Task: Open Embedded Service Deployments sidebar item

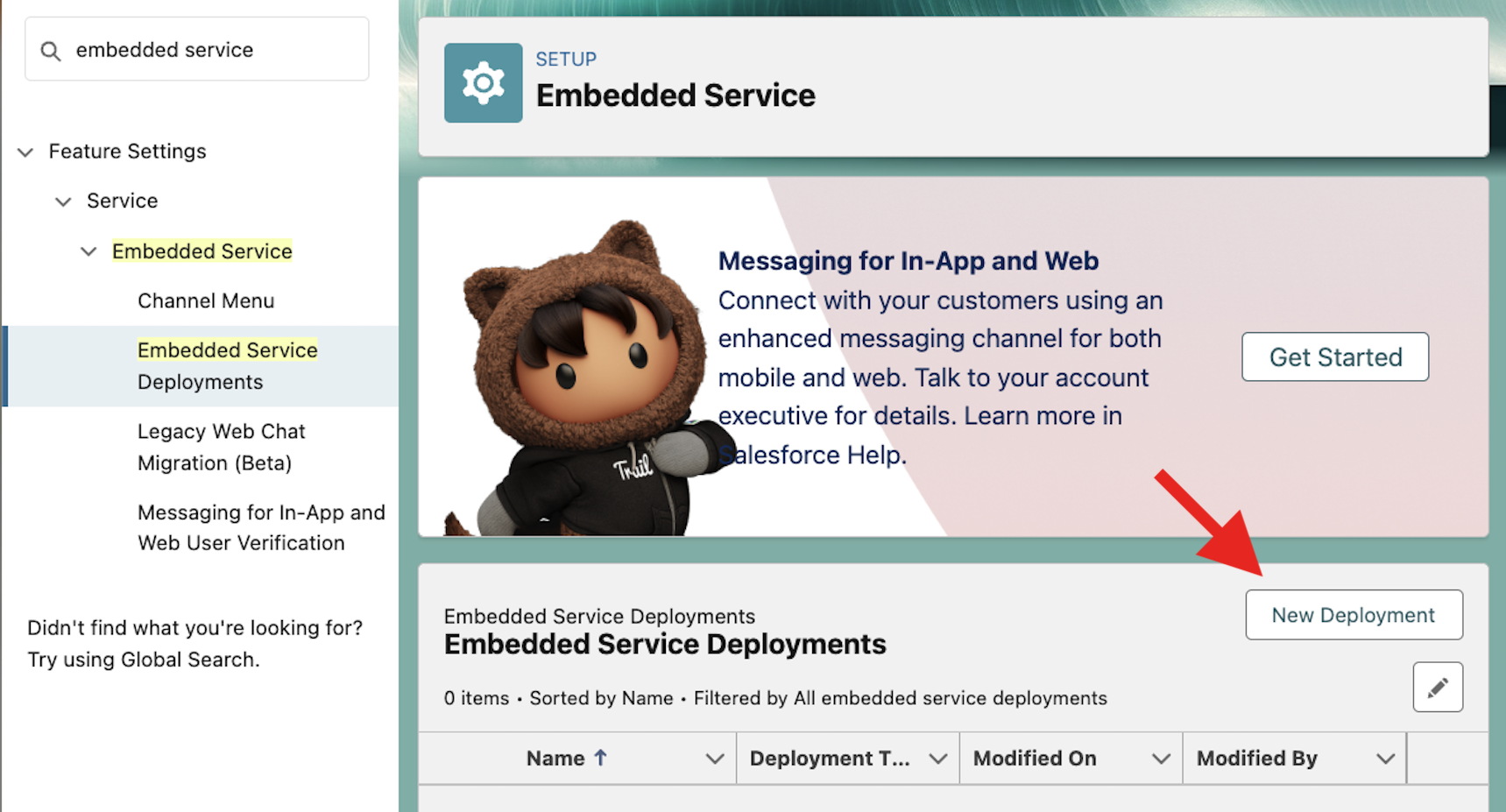Action: pos(227,366)
